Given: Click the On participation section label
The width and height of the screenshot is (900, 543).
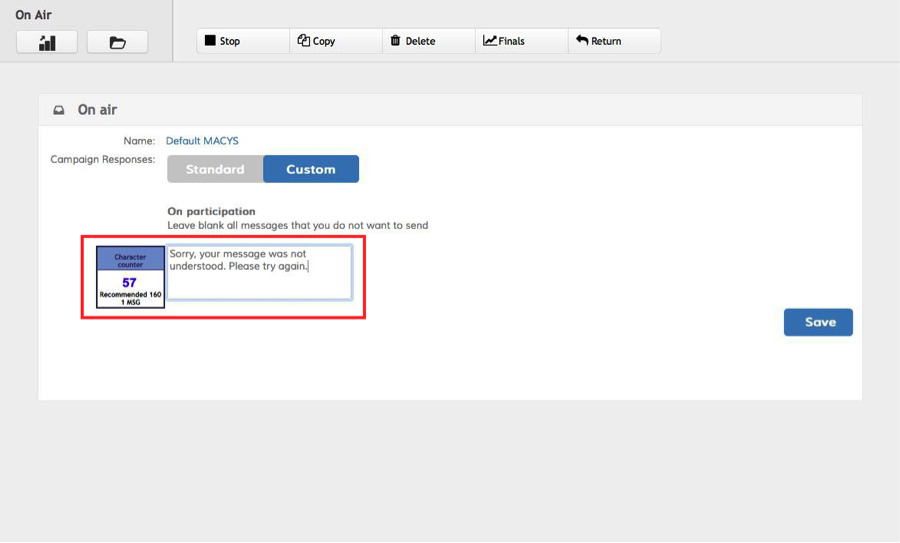Looking at the screenshot, I should (x=211, y=211).
